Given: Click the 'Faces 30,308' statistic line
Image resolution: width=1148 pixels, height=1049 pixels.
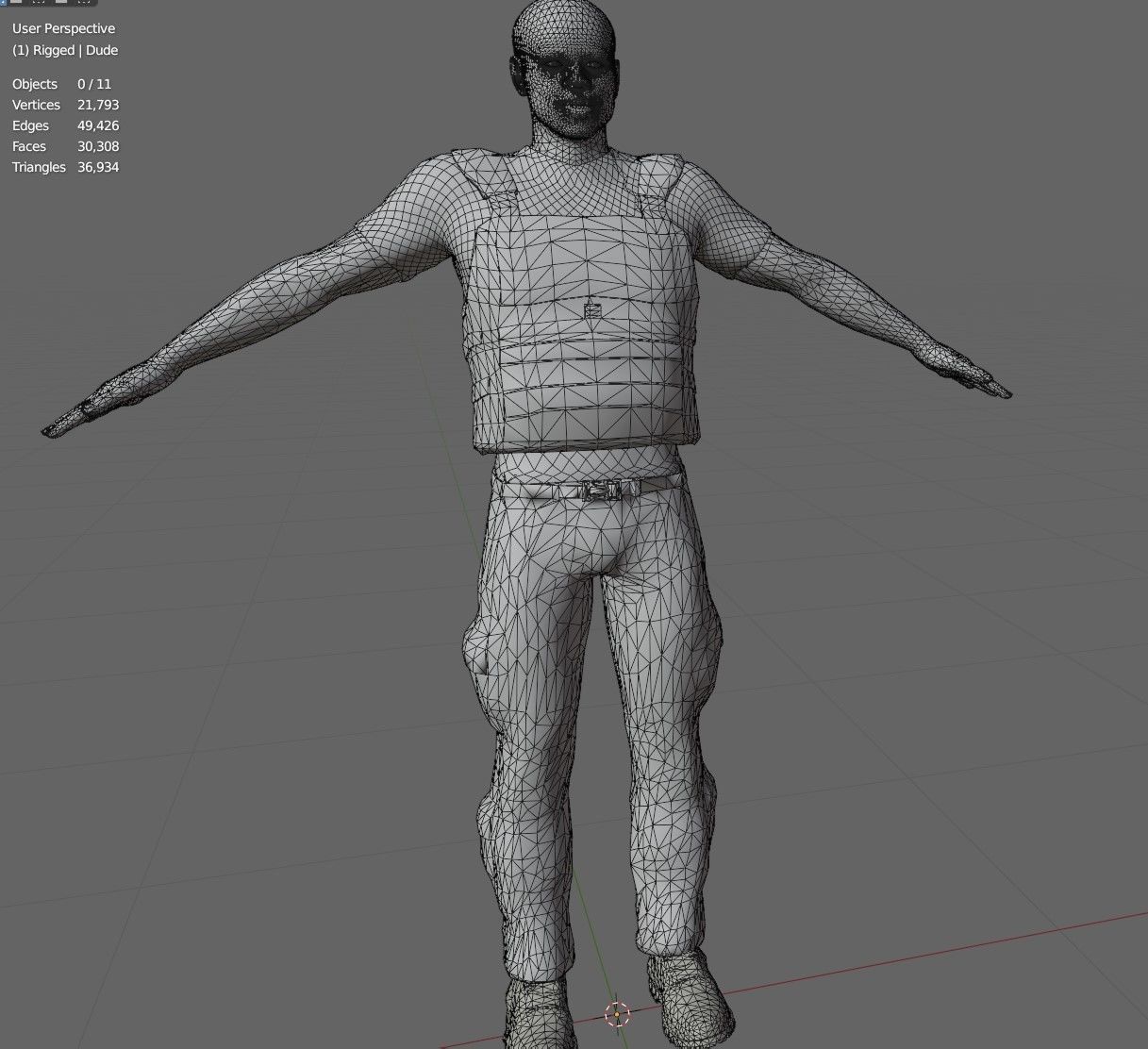Looking at the screenshot, I should (64, 146).
